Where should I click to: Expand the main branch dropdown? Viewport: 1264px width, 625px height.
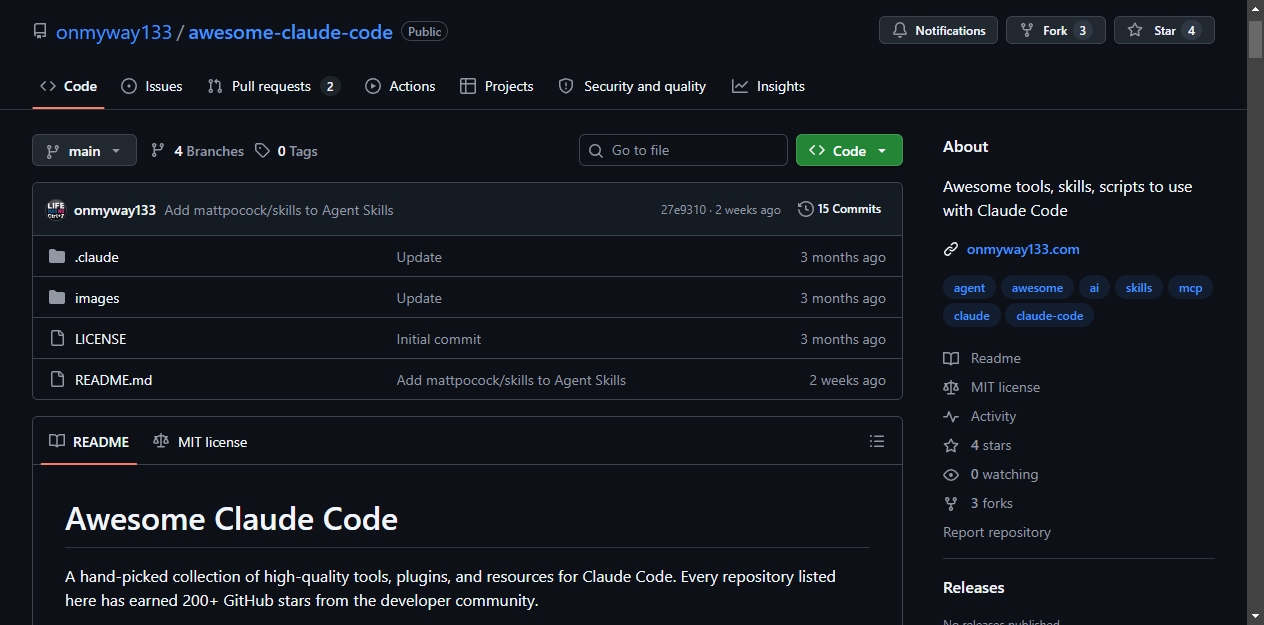pos(84,151)
